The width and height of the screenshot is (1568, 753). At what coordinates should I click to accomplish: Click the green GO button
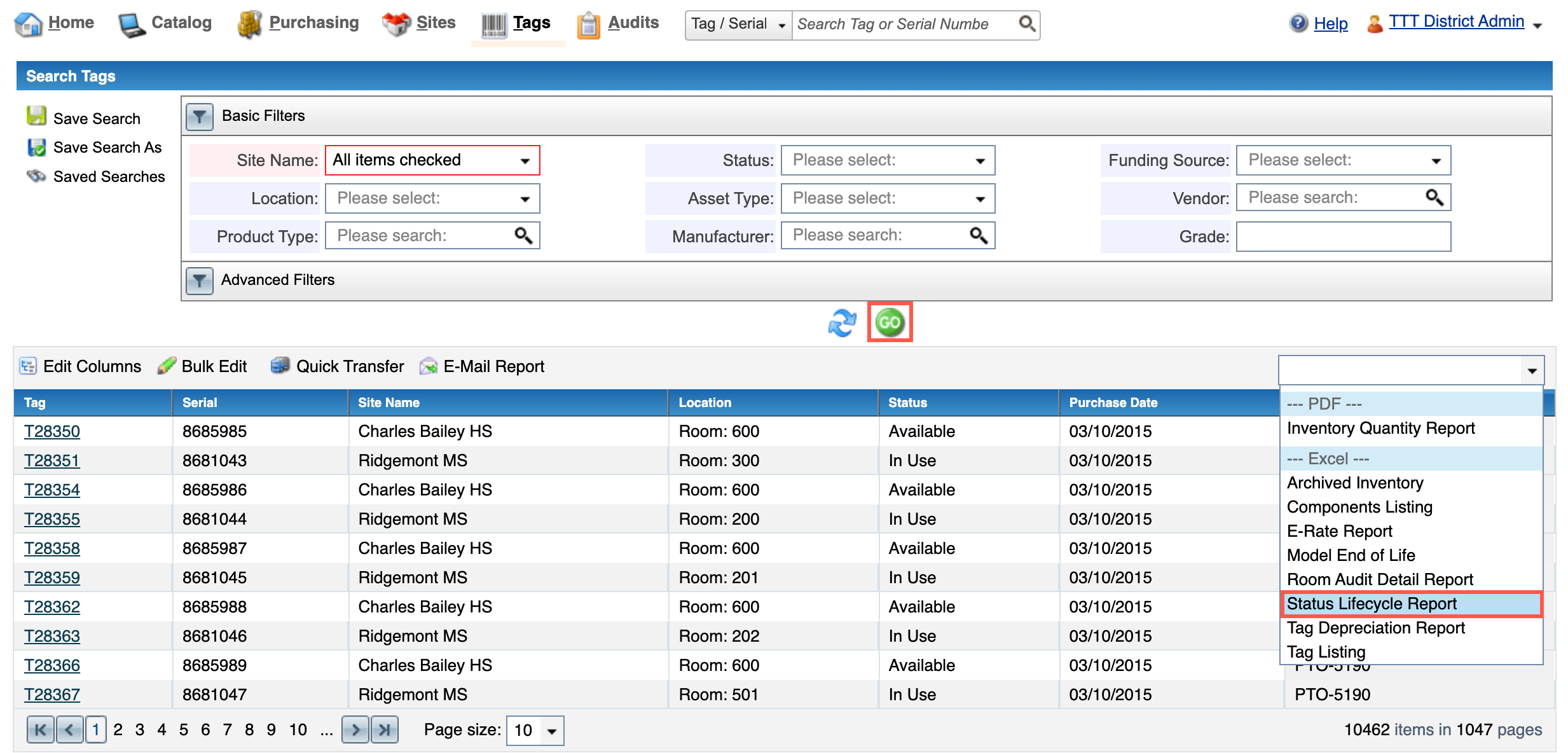click(x=890, y=322)
